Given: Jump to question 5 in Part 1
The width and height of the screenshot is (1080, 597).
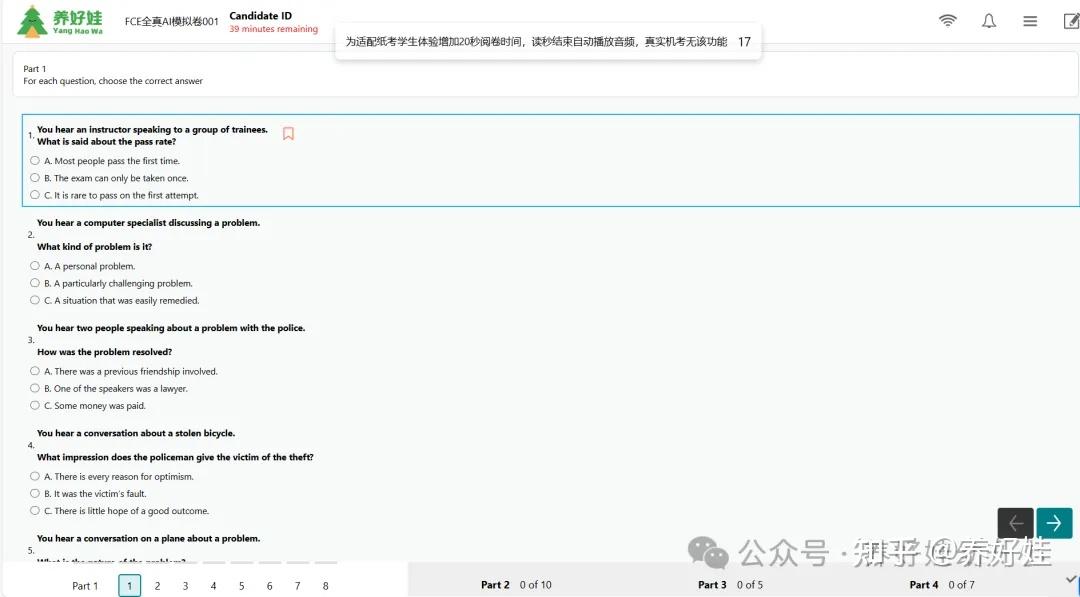Looking at the screenshot, I should [241, 585].
